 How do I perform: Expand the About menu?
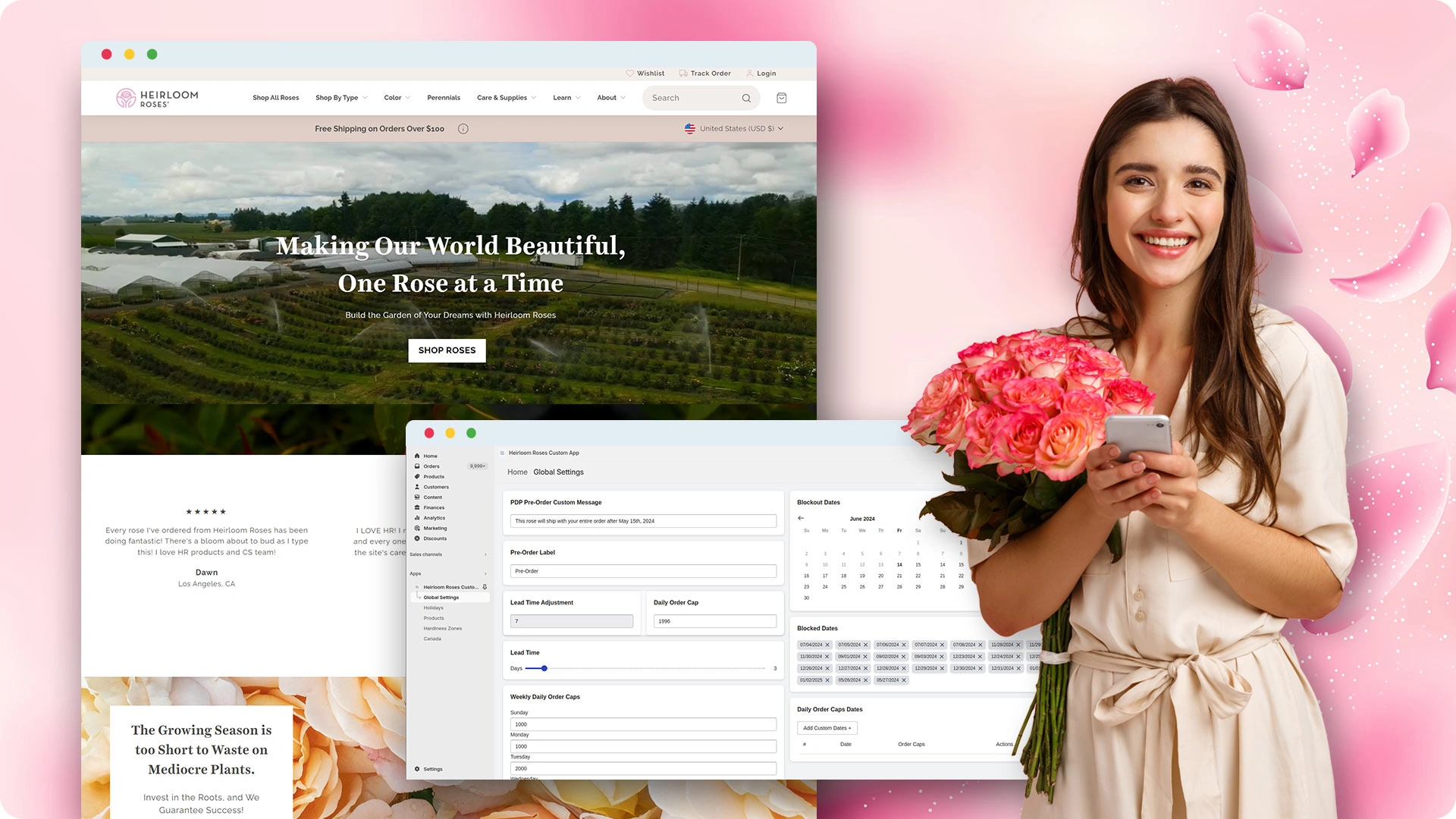tap(611, 98)
